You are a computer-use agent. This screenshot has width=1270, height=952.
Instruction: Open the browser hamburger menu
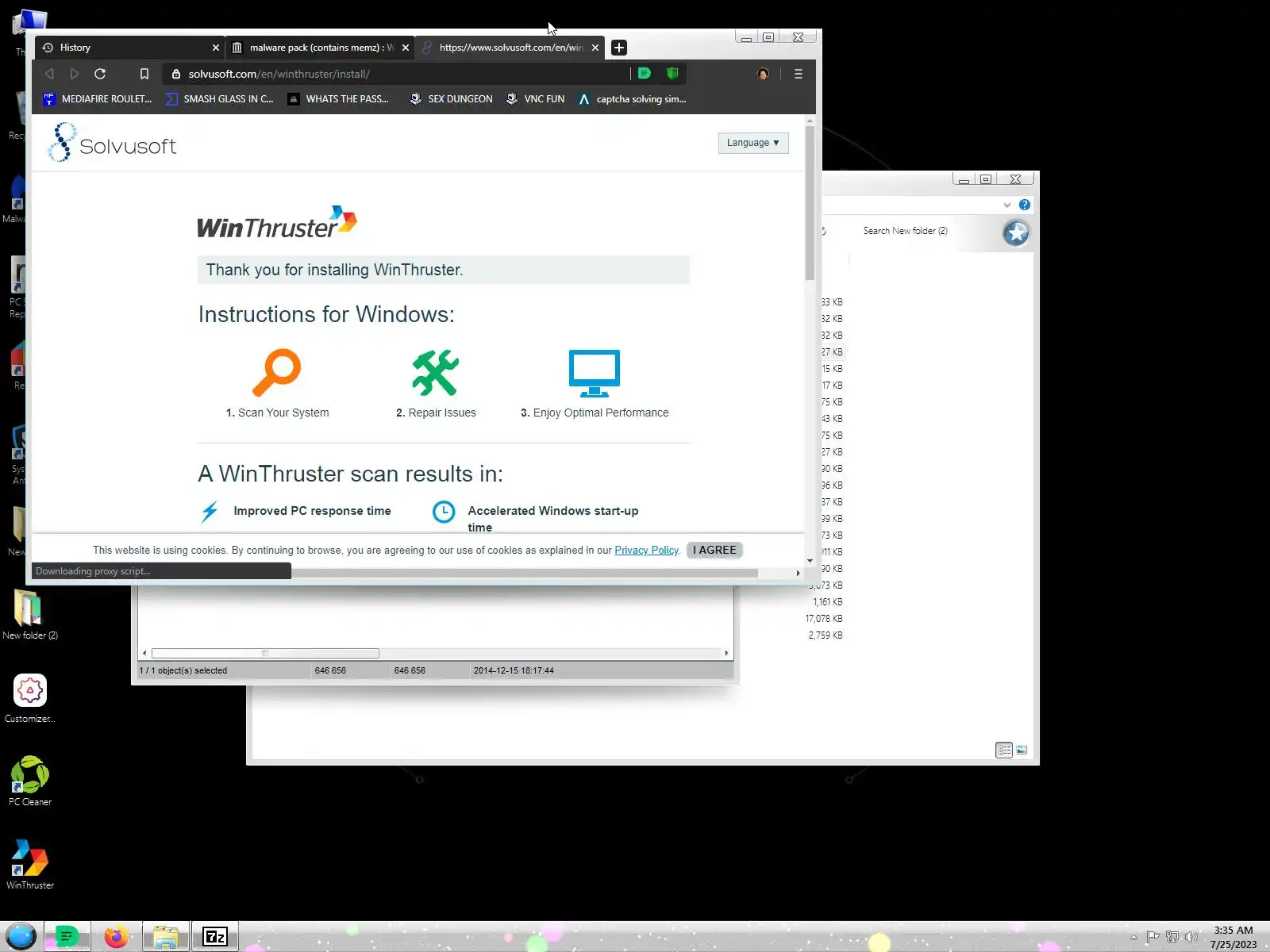point(799,74)
